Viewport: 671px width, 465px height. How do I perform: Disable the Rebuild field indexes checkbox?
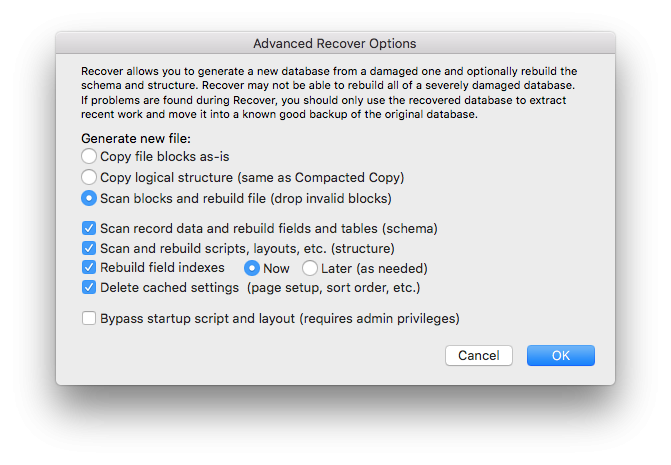(x=89, y=267)
